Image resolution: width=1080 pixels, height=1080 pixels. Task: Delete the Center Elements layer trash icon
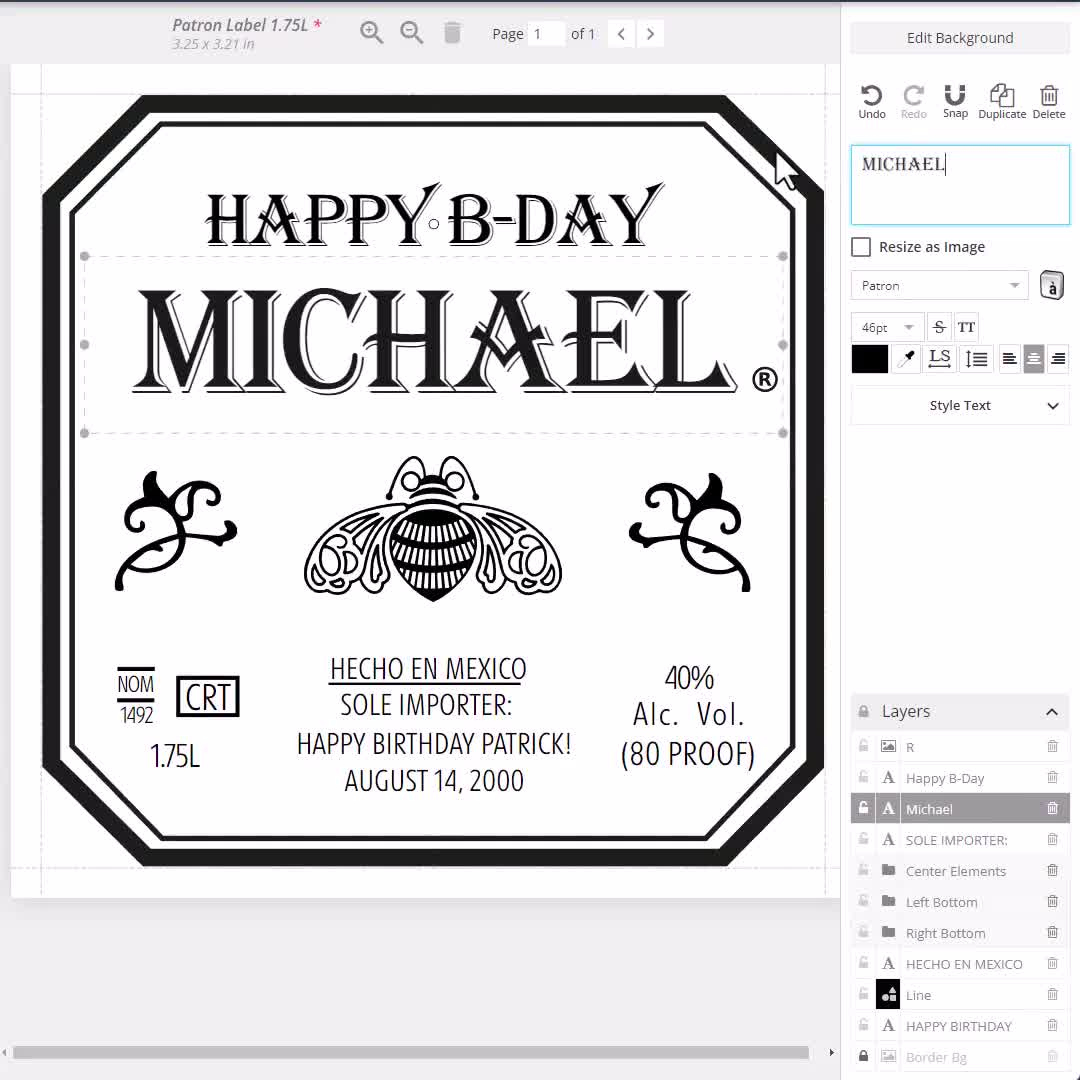(x=1052, y=870)
